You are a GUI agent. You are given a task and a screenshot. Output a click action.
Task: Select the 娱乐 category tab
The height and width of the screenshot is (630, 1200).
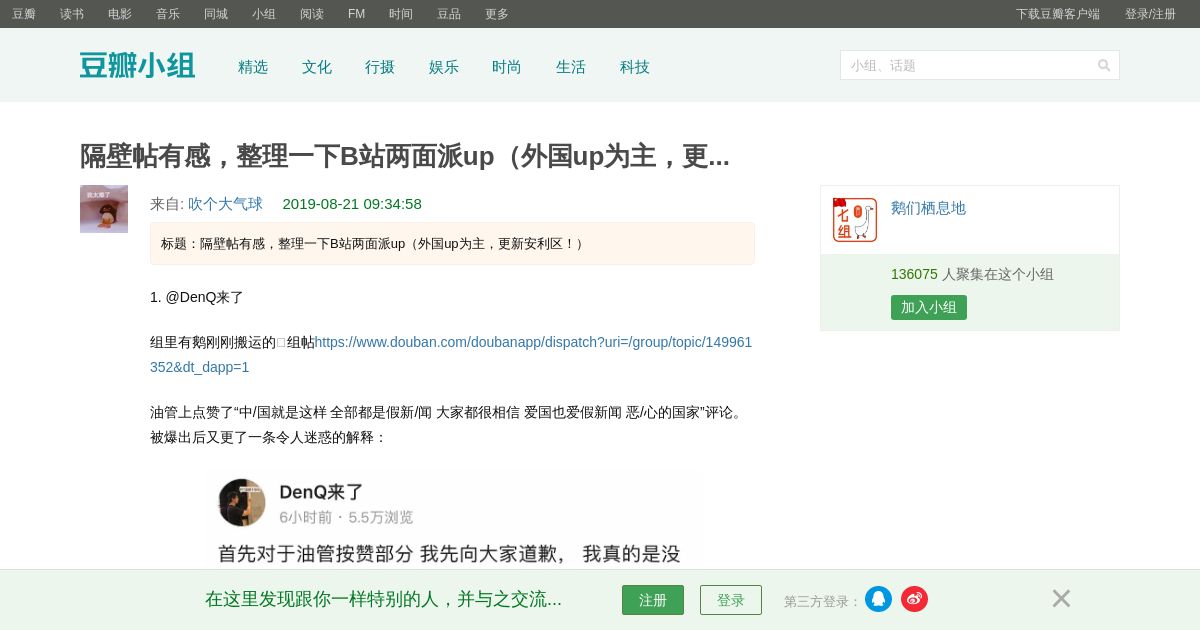click(444, 67)
